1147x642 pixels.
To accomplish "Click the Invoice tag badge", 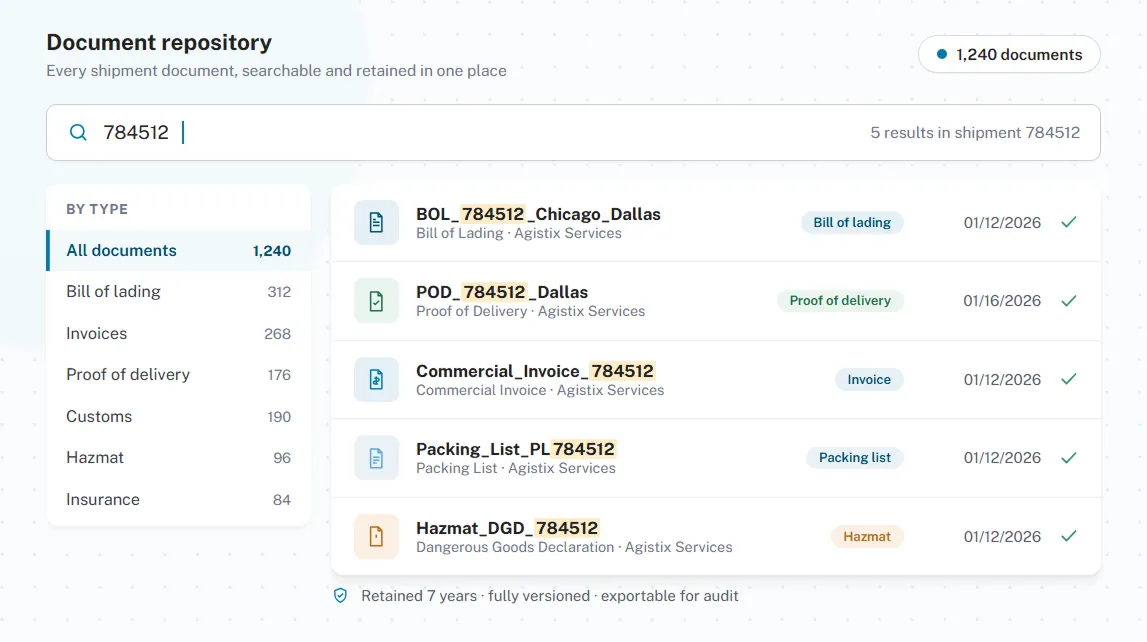I will click(x=869, y=379).
